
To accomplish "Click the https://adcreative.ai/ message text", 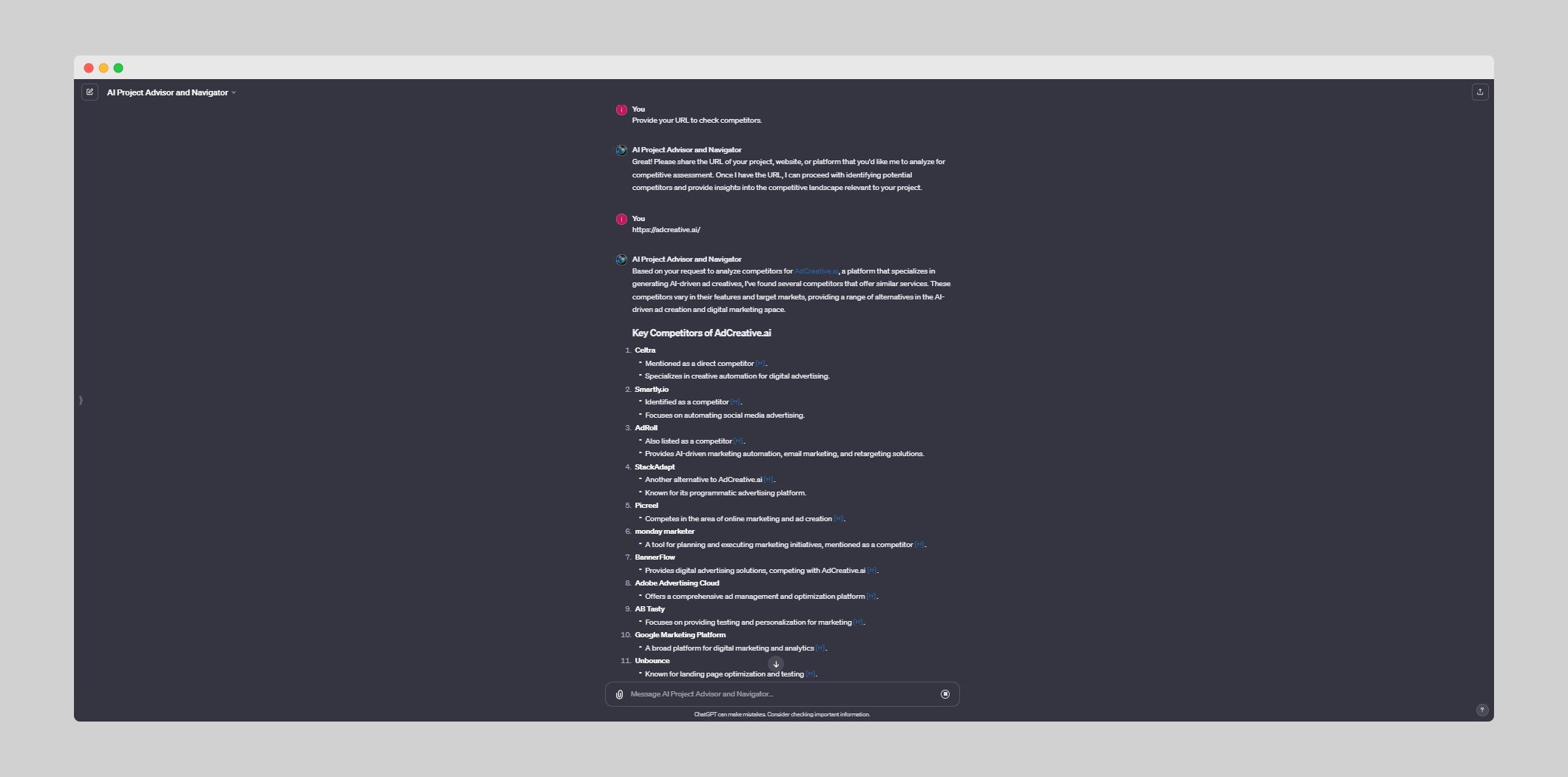I will pyautogui.click(x=666, y=230).
